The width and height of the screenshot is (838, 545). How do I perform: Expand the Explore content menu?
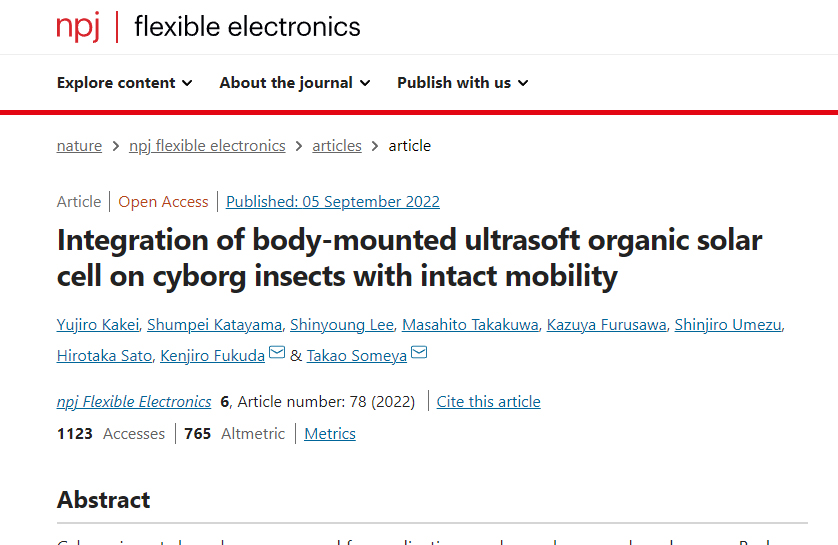coord(124,83)
